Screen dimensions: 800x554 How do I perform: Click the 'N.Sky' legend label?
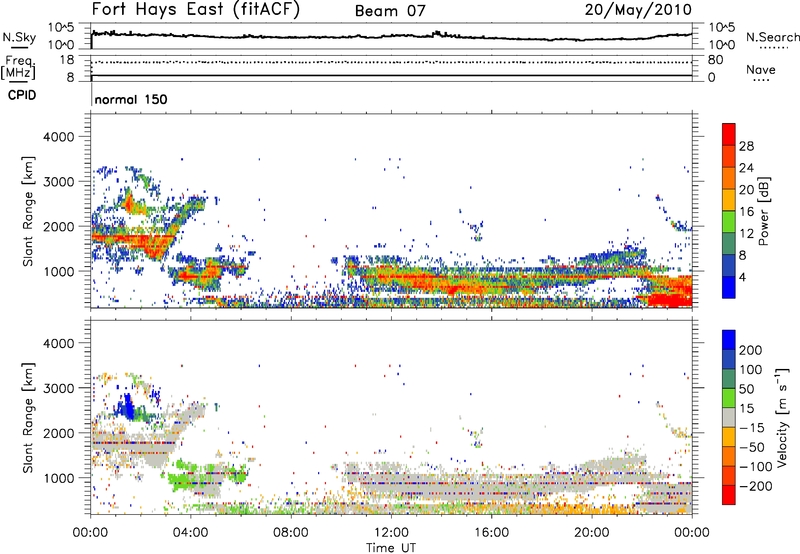[x=19, y=37]
